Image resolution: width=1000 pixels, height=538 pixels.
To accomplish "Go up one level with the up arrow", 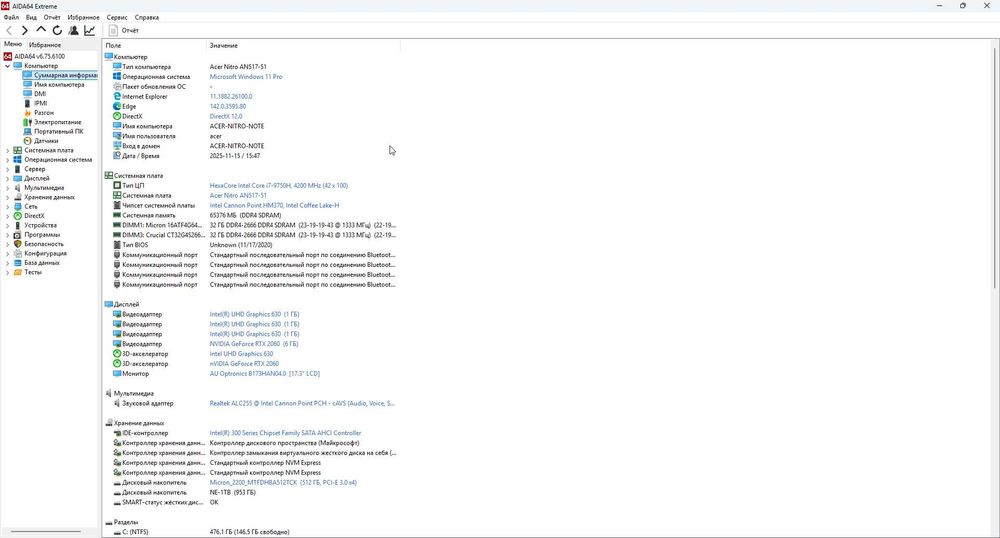I will pyautogui.click(x=41, y=30).
